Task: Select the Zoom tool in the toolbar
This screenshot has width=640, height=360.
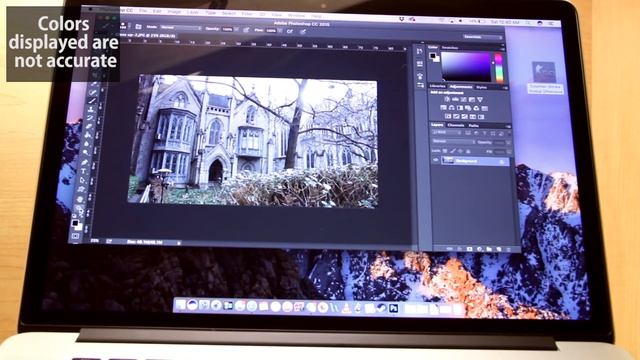Action: point(80,209)
